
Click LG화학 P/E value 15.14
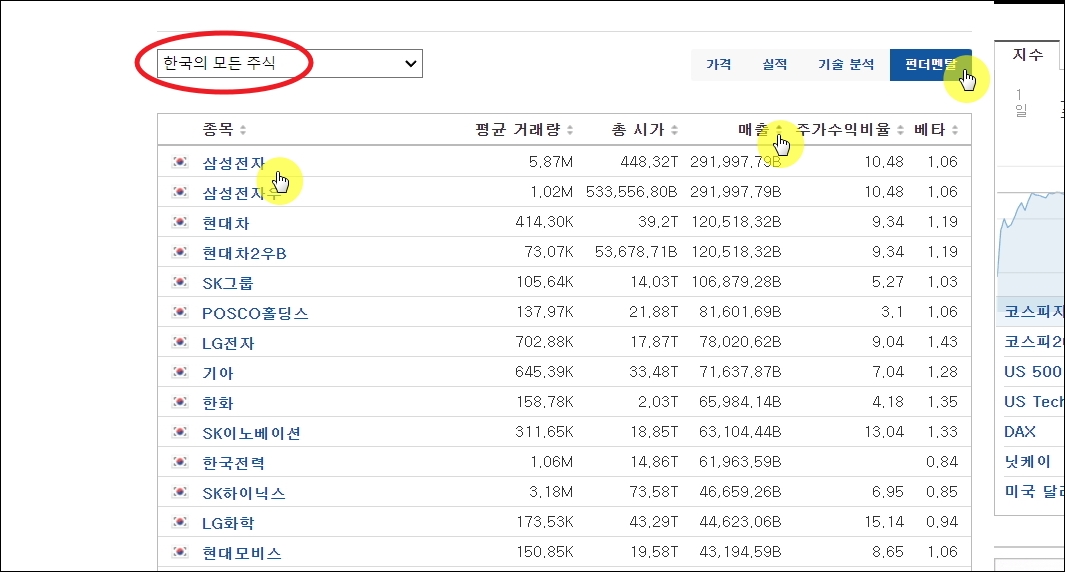coord(884,522)
